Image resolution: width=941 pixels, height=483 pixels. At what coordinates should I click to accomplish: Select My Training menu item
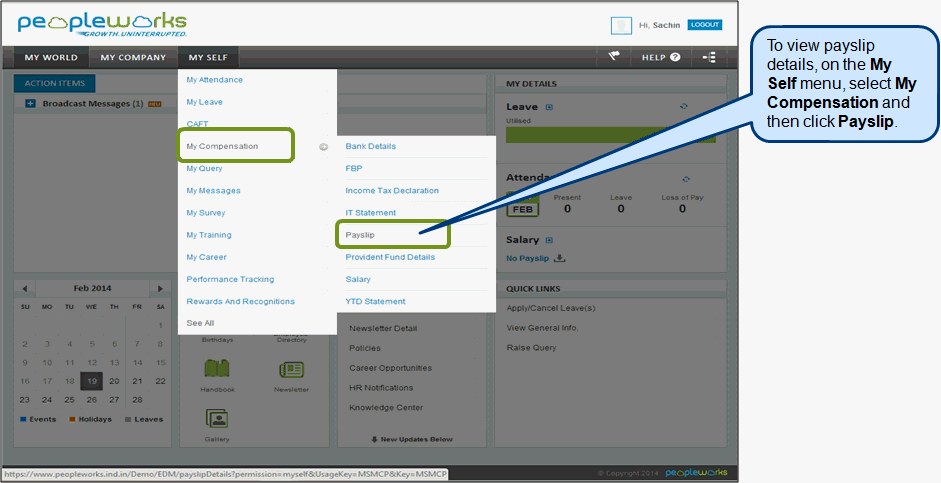click(209, 235)
